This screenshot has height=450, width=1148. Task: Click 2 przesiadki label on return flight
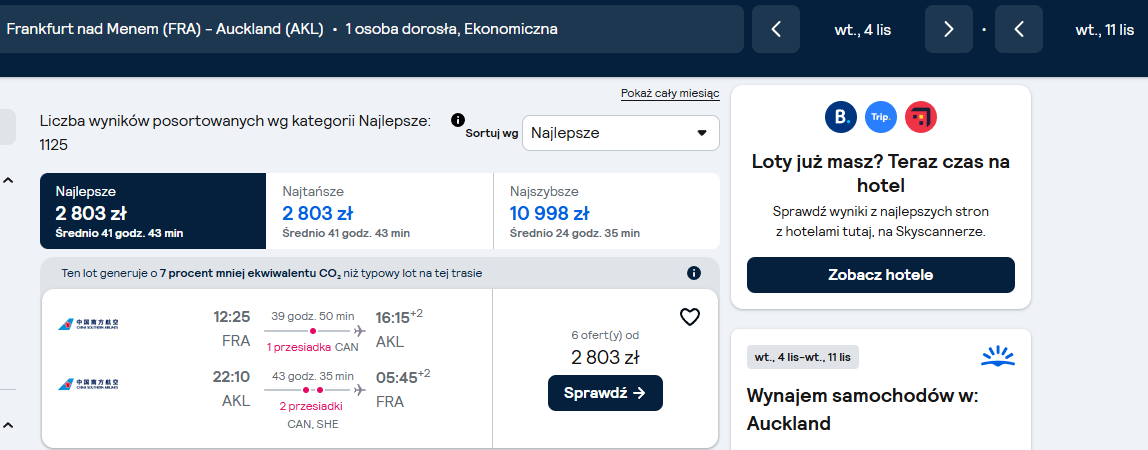(x=313, y=407)
